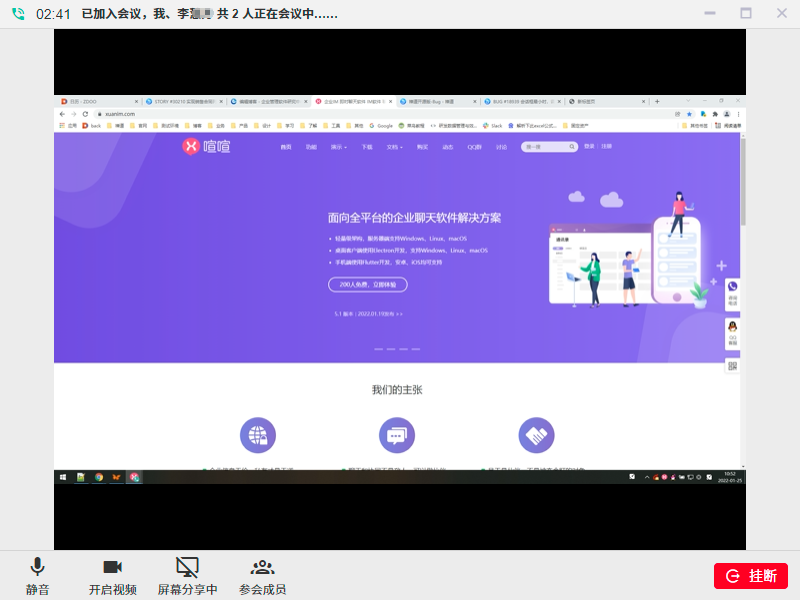Open the Slack bookmark
Screen dimensions: 800x600
[493, 126]
